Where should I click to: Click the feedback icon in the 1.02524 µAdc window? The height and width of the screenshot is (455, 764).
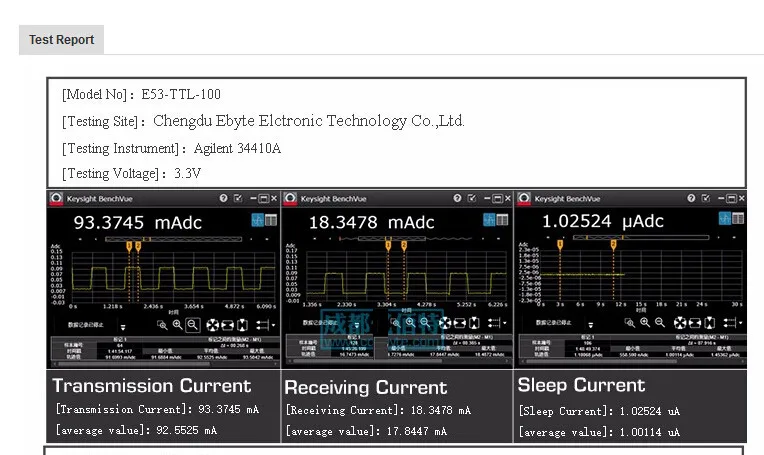[x=706, y=198]
